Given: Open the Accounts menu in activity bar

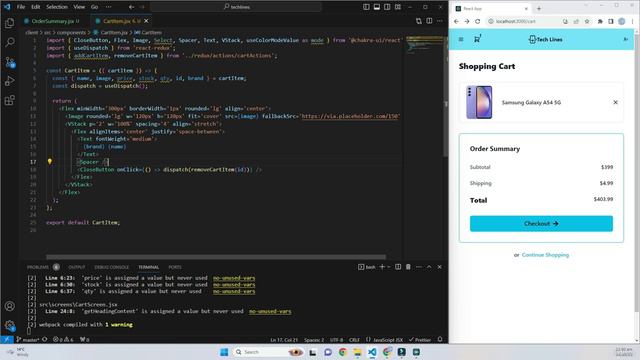Looking at the screenshot, I should pos(9,306).
